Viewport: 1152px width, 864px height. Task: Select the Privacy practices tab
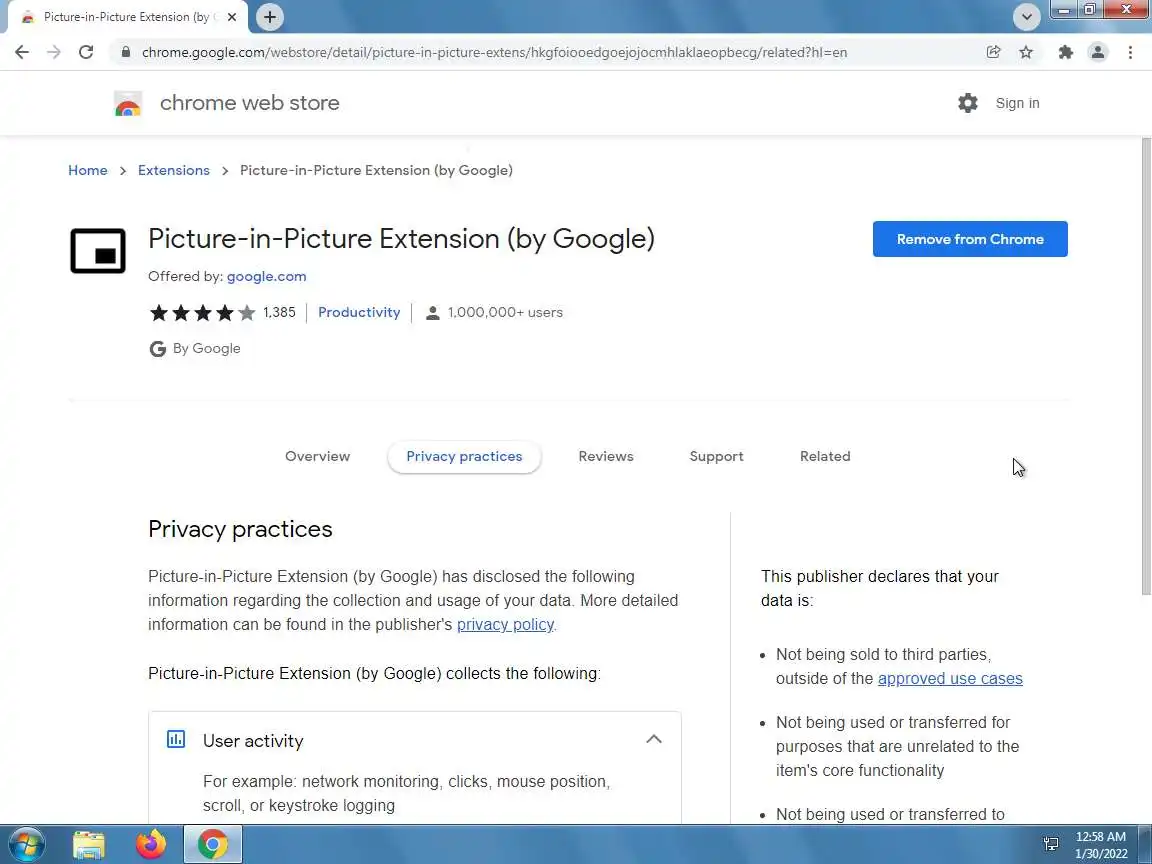coord(464,456)
